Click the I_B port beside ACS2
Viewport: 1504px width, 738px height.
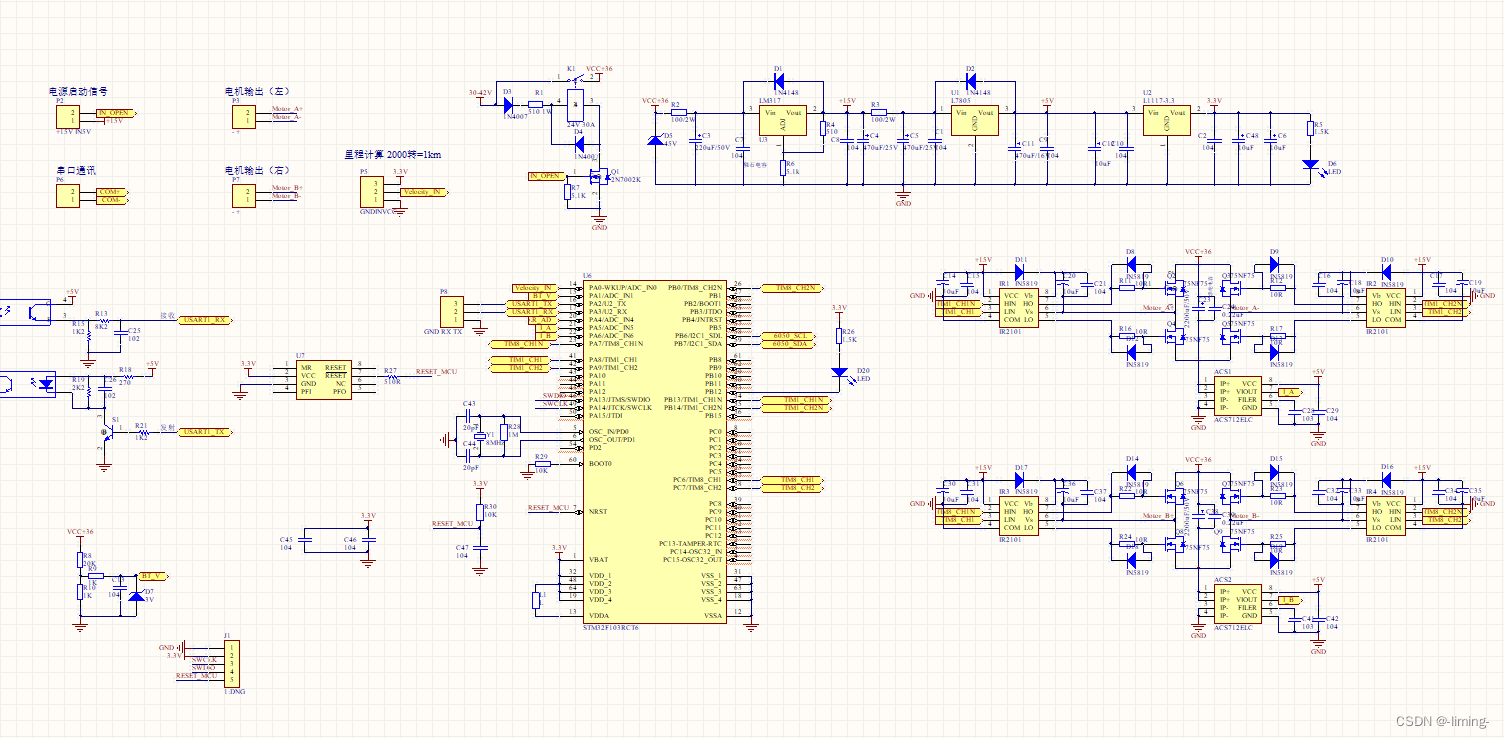[x=1289, y=600]
